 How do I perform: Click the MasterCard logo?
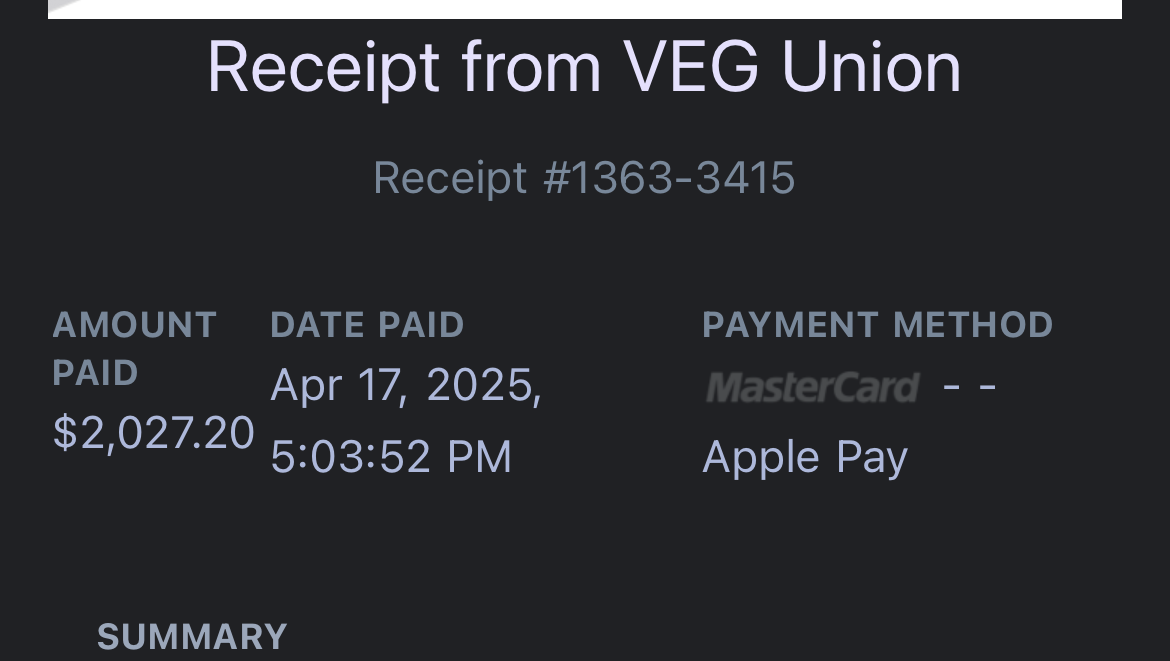click(811, 387)
